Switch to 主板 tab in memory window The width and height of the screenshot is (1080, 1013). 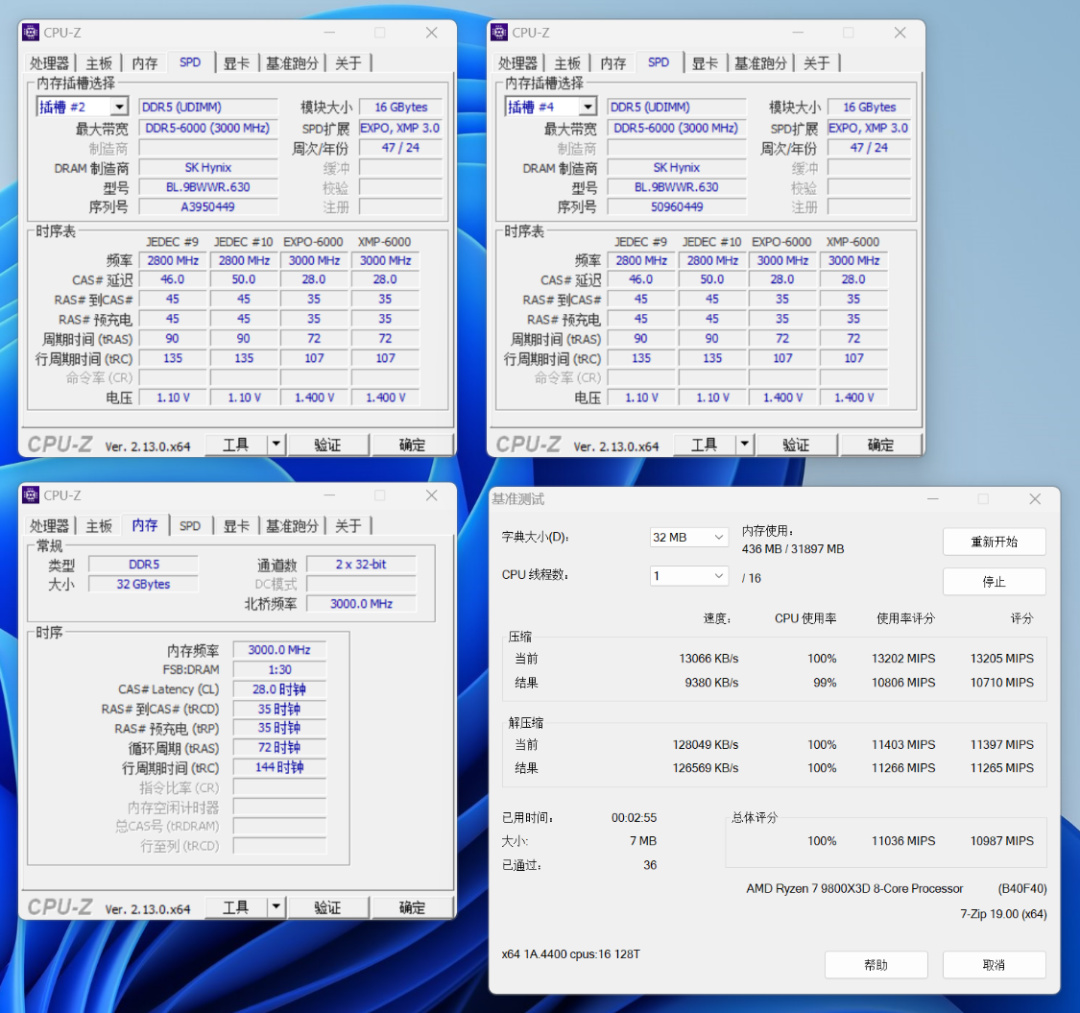point(98,526)
